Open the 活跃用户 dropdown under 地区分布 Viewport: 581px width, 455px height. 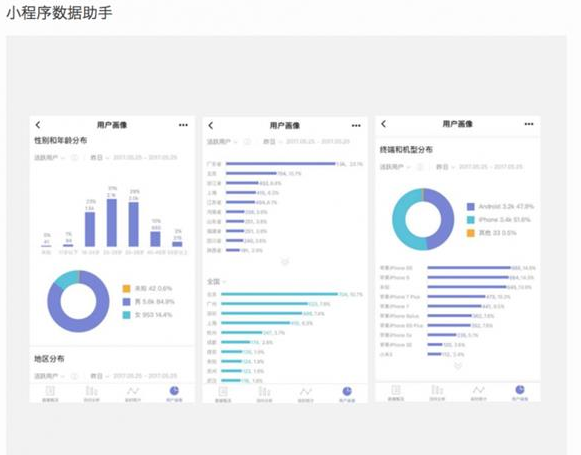click(x=49, y=376)
